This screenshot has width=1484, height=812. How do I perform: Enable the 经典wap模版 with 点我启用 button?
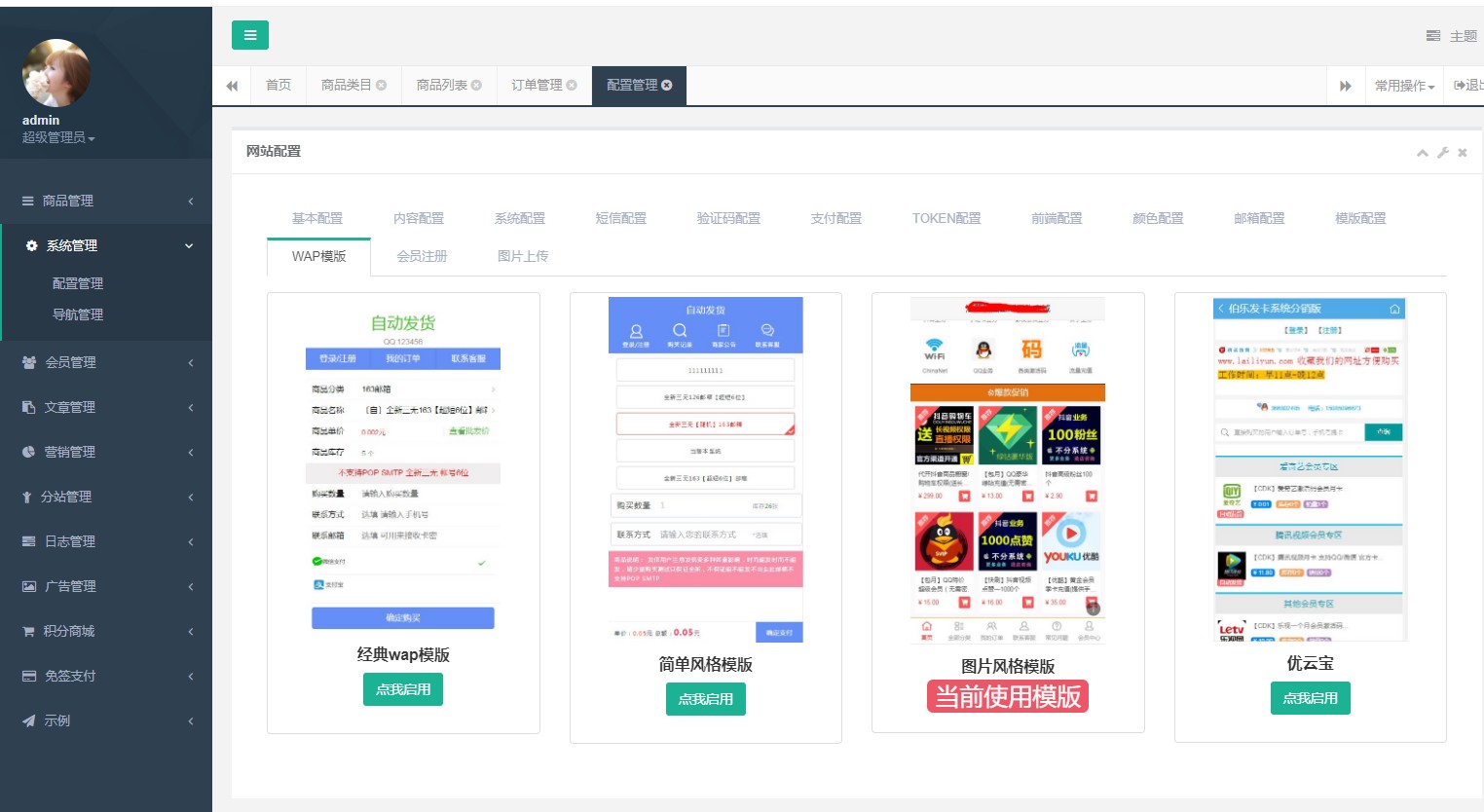pos(403,689)
